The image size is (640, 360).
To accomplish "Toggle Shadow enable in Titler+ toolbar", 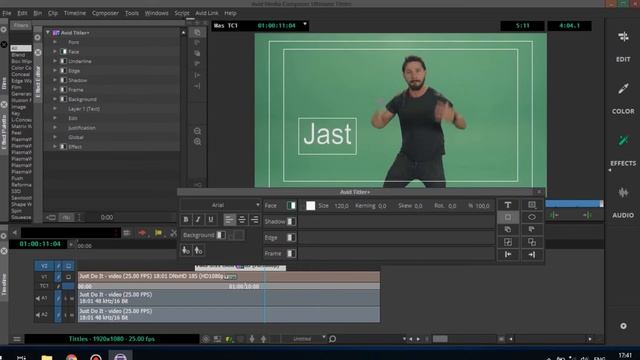I will [x=291, y=221].
